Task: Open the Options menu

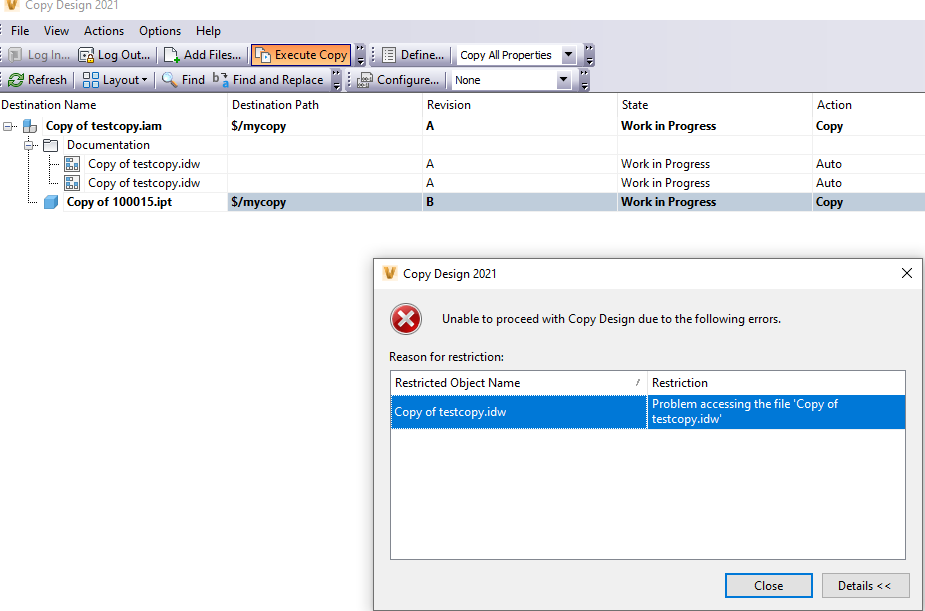Action: 159,30
